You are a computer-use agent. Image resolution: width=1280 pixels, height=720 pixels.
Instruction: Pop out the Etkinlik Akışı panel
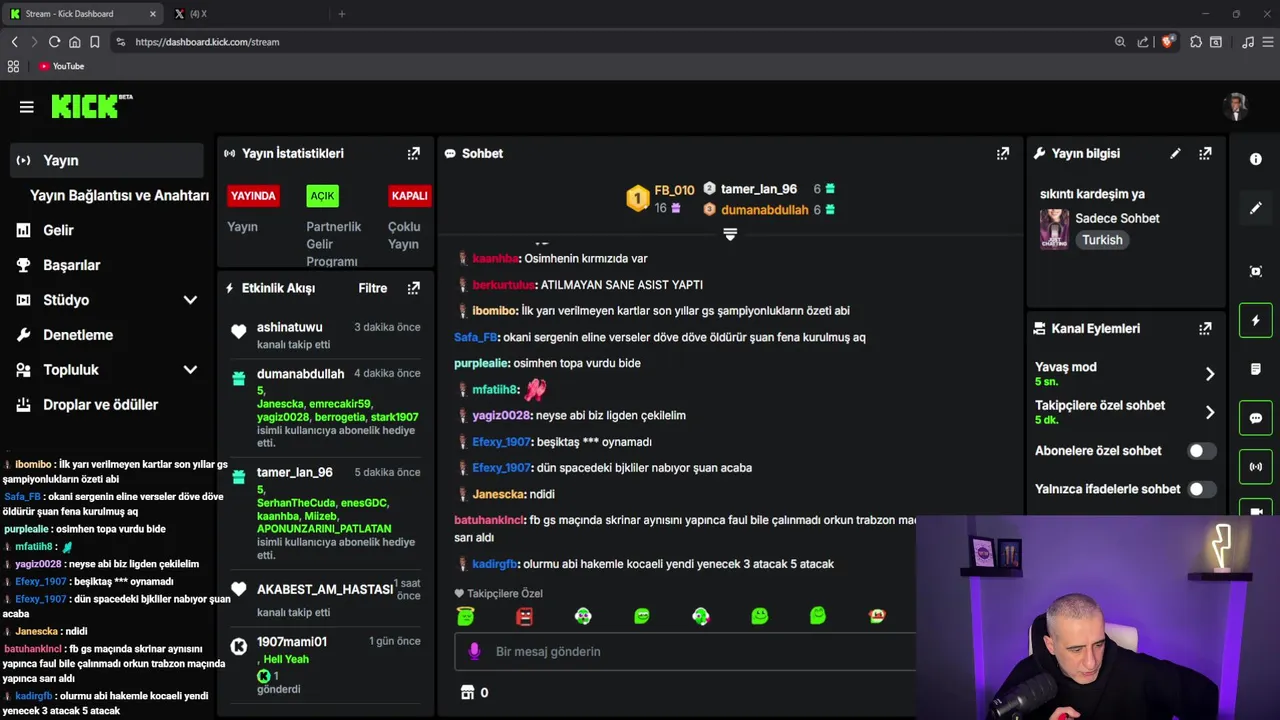(413, 288)
